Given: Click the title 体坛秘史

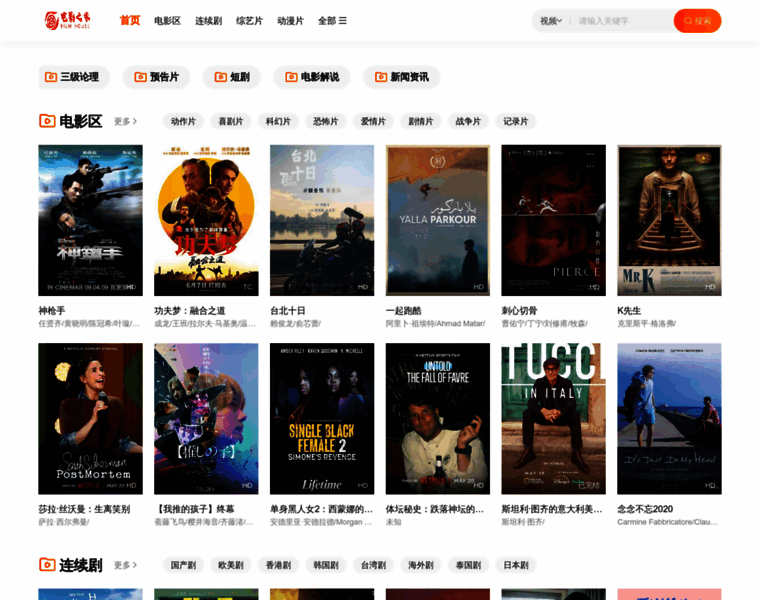Looking at the screenshot, I should click(435, 509).
